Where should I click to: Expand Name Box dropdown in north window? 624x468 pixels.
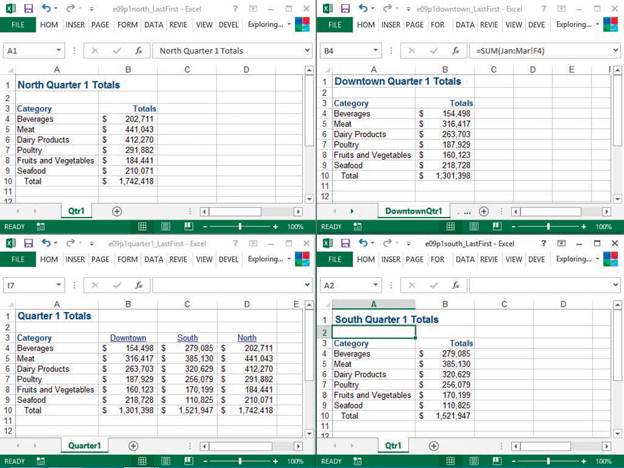tap(58, 51)
